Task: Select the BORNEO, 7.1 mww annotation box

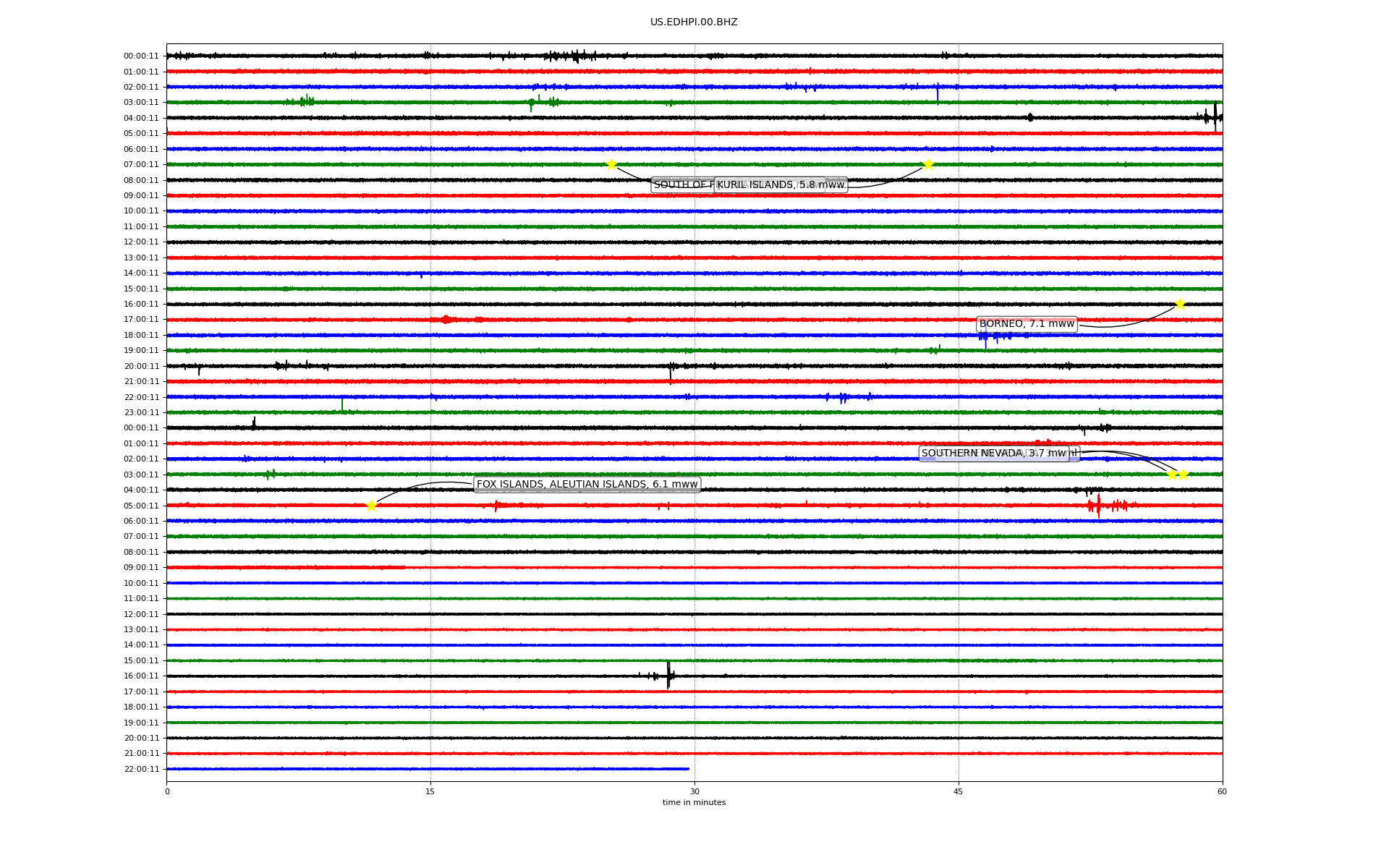Action: click(x=1027, y=324)
